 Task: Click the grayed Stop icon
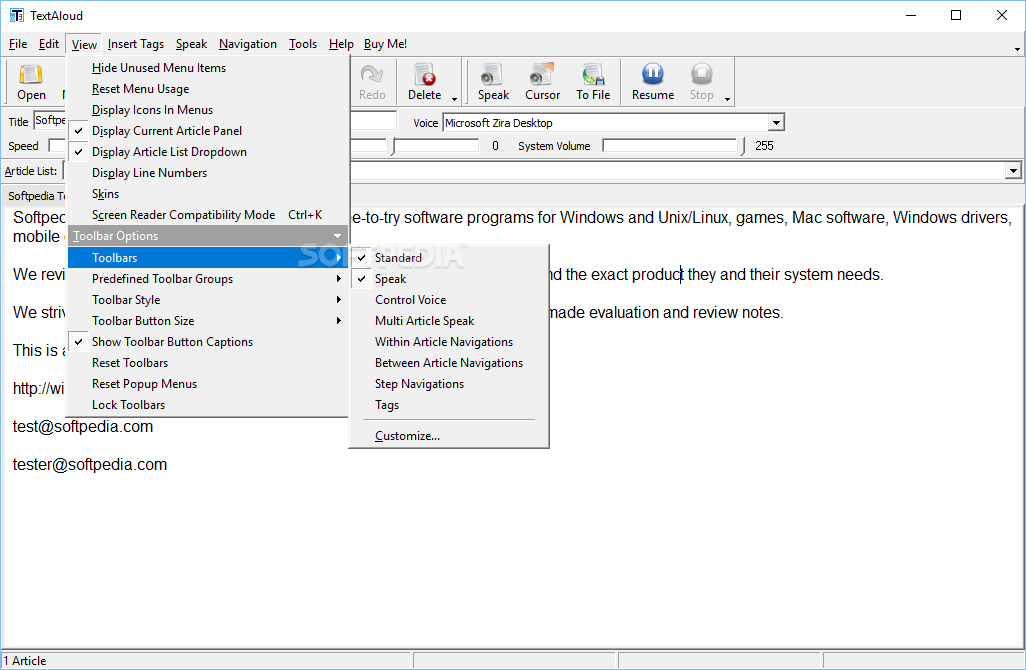click(x=701, y=82)
